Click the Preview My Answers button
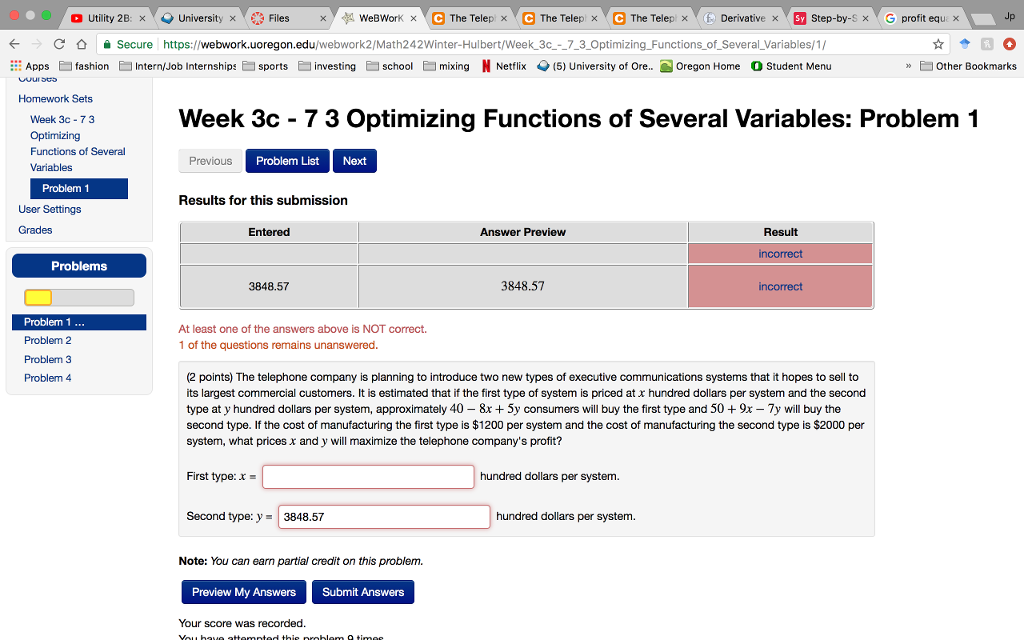Image resolution: width=1024 pixels, height=640 pixels. point(243,591)
